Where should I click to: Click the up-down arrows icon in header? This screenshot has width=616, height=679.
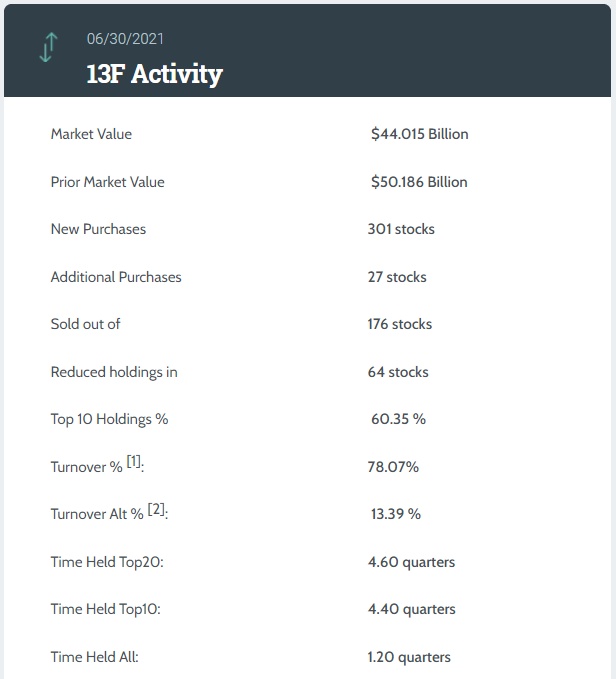(47, 49)
